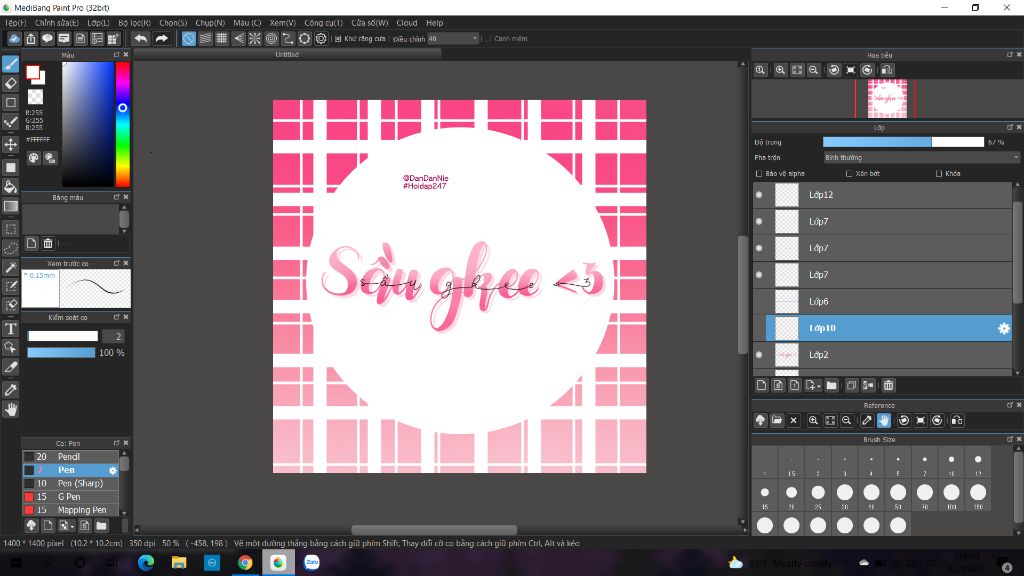Viewport: 1024px width, 576px height.
Task: Click the Undo arrow in top toolbar
Action: point(141,39)
